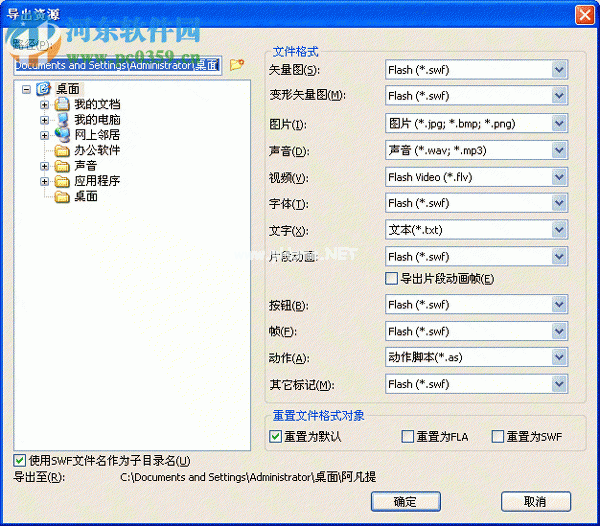The width and height of the screenshot is (600, 526).
Task: Uncheck 重置为默认 checkbox
Action: point(275,436)
